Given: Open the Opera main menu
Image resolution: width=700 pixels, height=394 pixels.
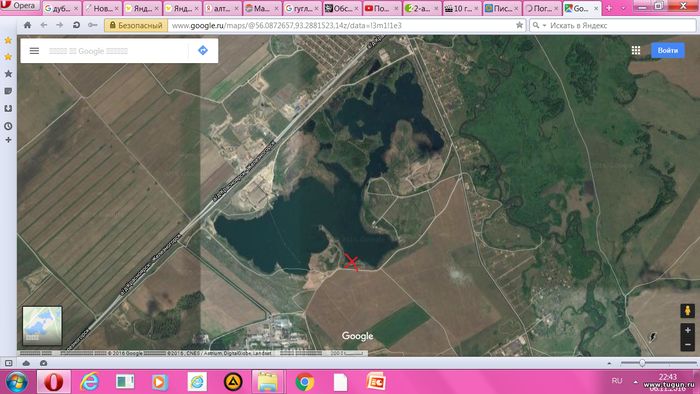Looking at the screenshot, I should tap(20, 6).
